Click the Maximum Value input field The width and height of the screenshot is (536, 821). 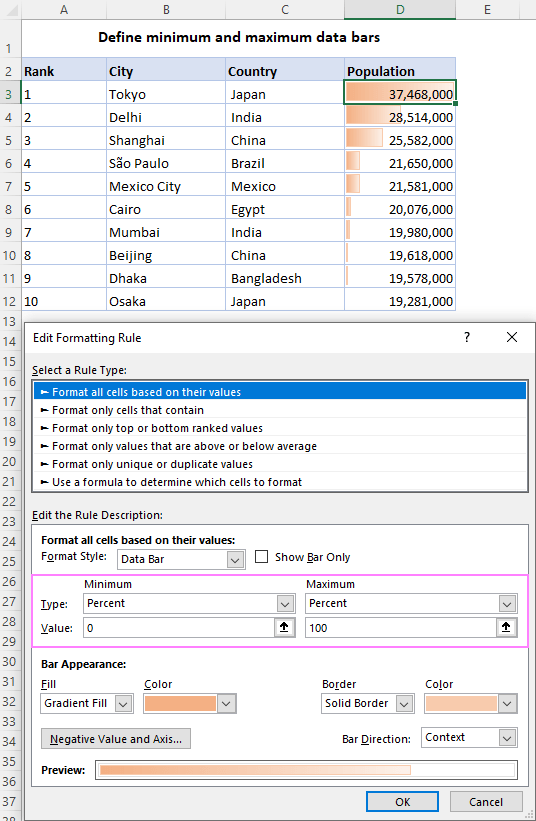click(401, 627)
